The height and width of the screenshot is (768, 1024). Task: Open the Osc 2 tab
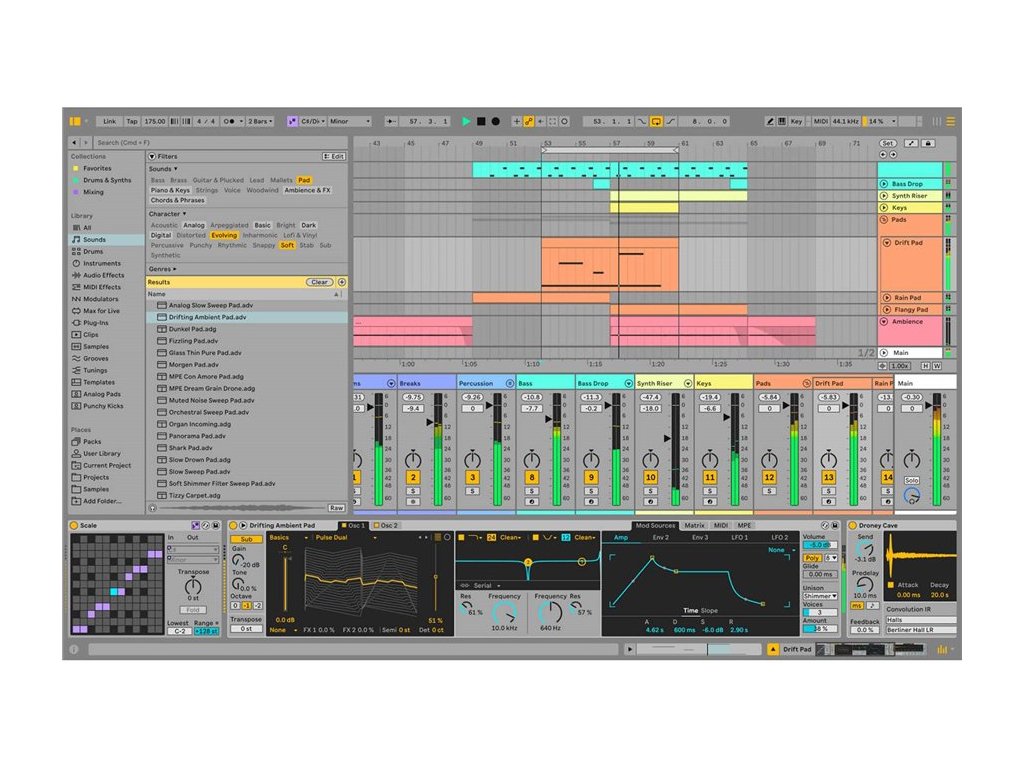385,525
